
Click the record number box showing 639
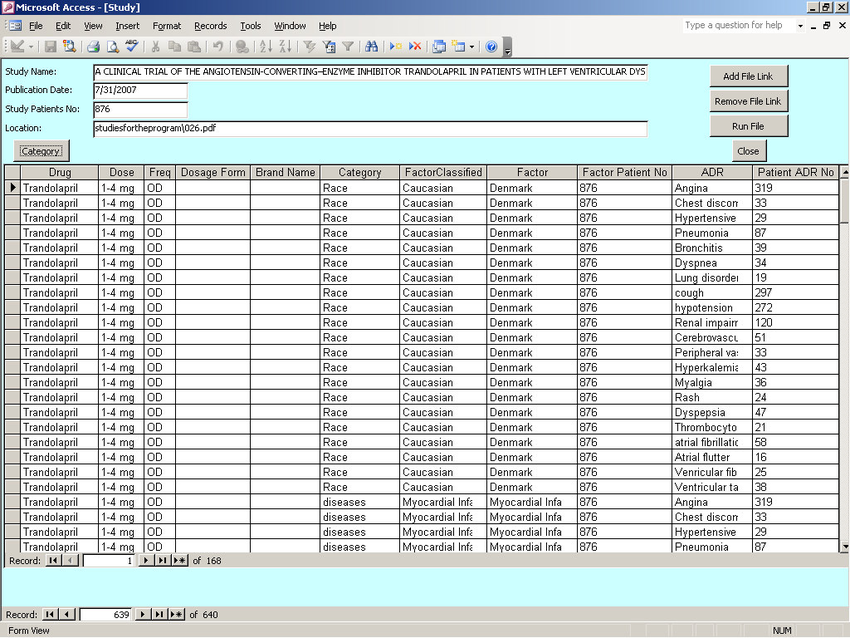[106, 615]
